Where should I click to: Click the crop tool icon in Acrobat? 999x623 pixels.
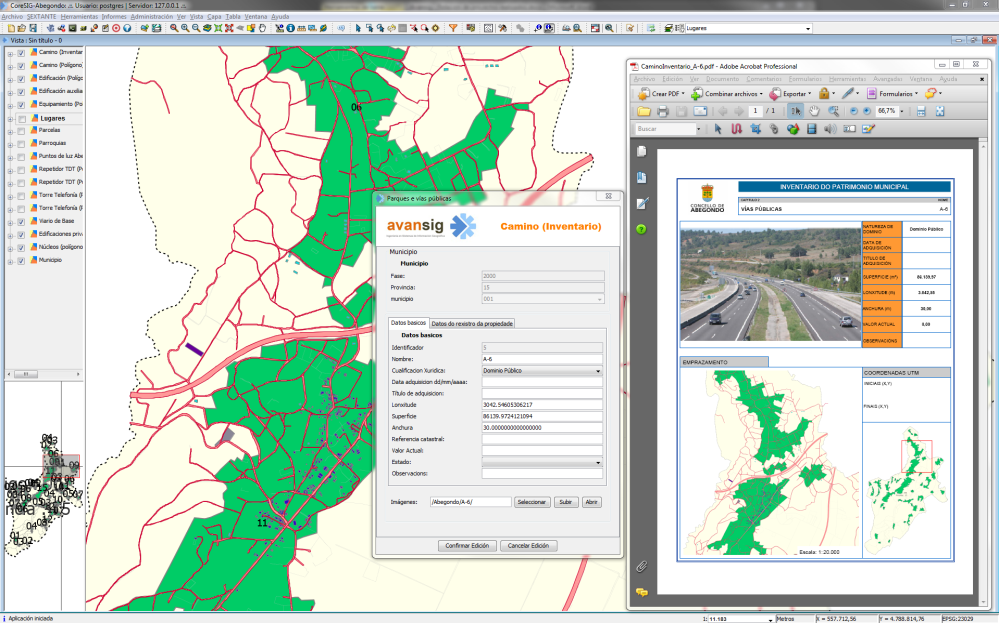point(756,129)
